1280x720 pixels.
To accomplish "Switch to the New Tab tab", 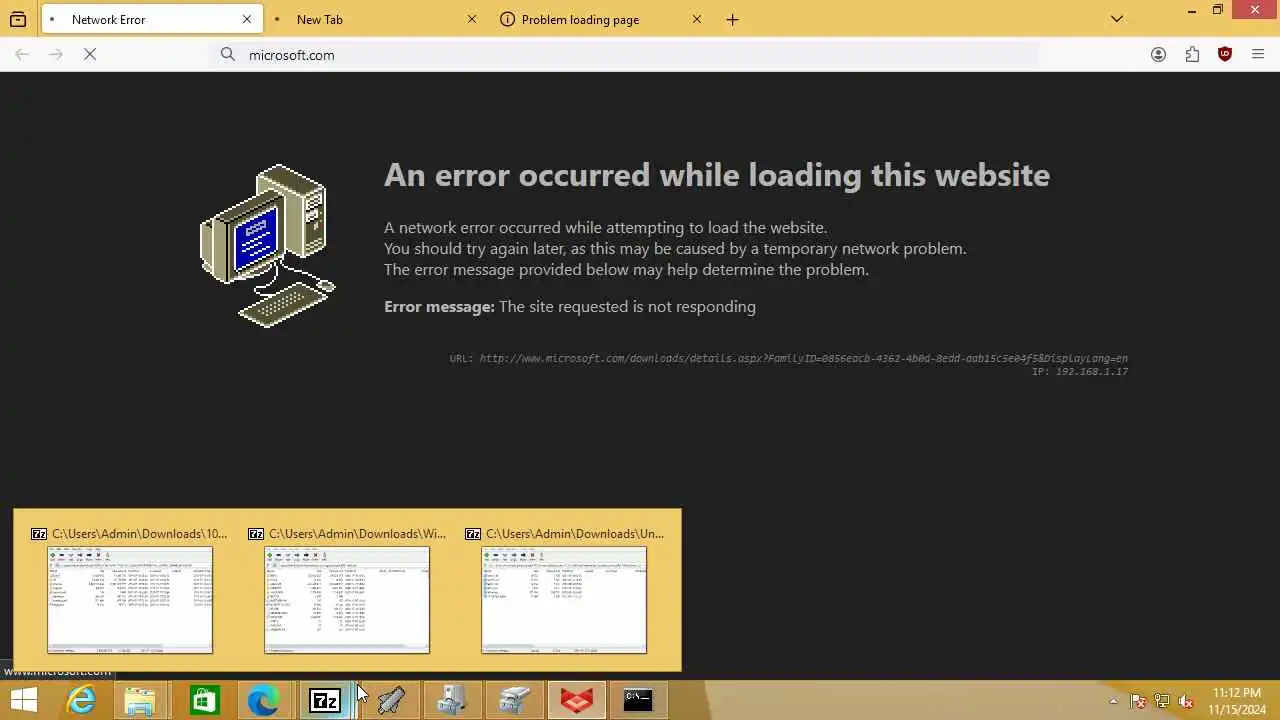I will pyautogui.click(x=377, y=19).
